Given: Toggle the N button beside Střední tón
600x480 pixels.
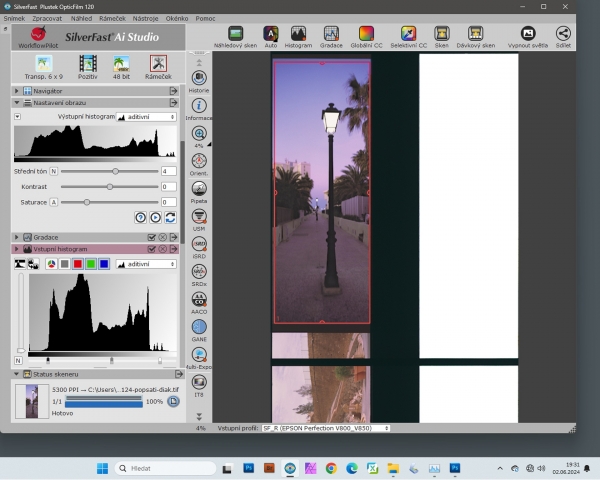Looking at the screenshot, I should (x=54, y=171).
